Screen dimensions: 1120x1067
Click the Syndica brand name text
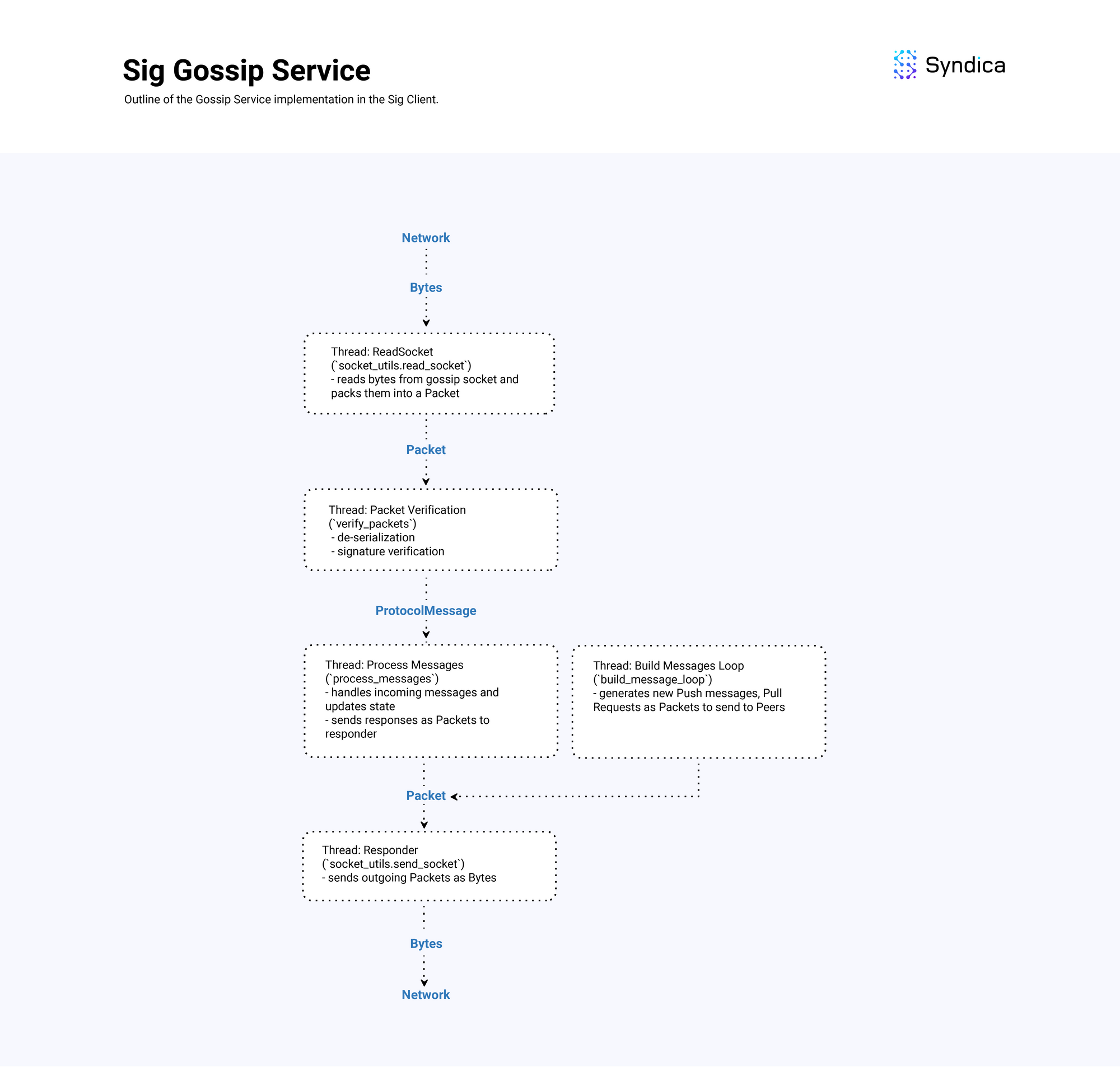965,65
